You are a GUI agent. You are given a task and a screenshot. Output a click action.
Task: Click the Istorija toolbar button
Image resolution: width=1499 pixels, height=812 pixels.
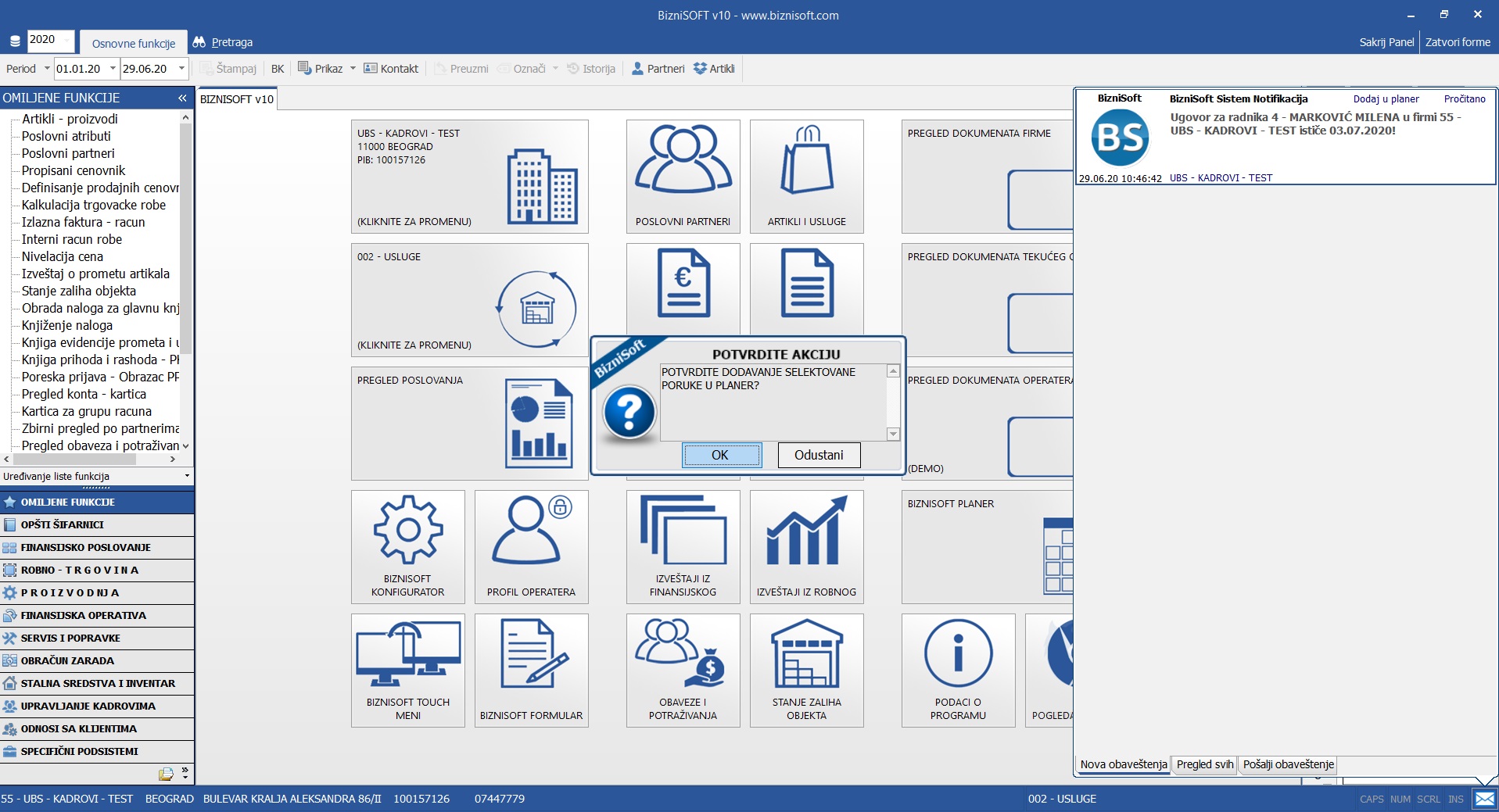(x=591, y=69)
